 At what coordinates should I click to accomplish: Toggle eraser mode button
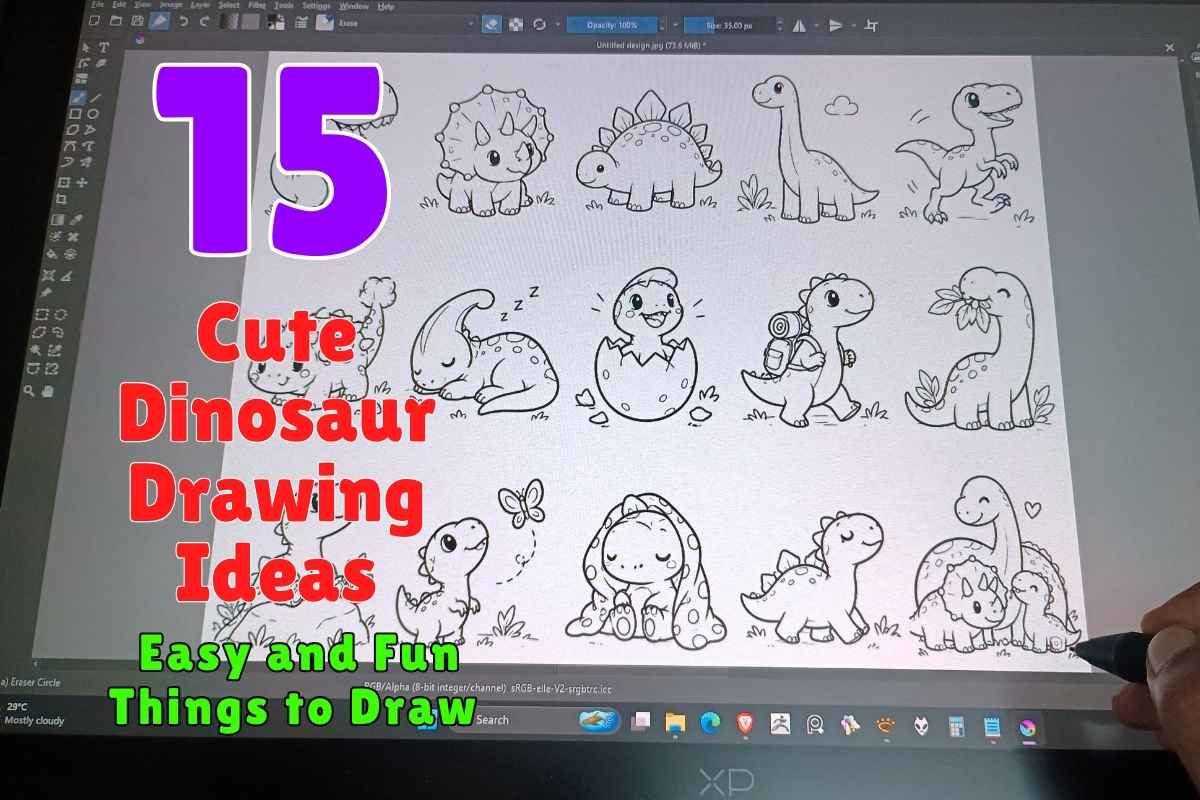[x=492, y=25]
